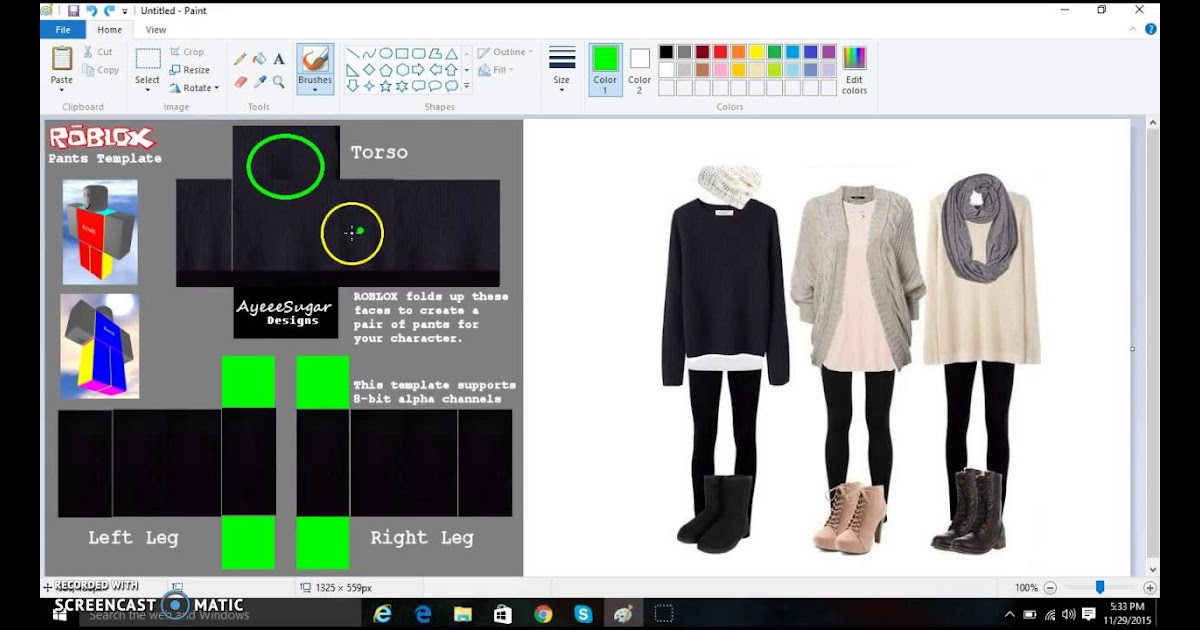The height and width of the screenshot is (630, 1200).
Task: Click the zoom out minus button
Action: pos(1050,588)
